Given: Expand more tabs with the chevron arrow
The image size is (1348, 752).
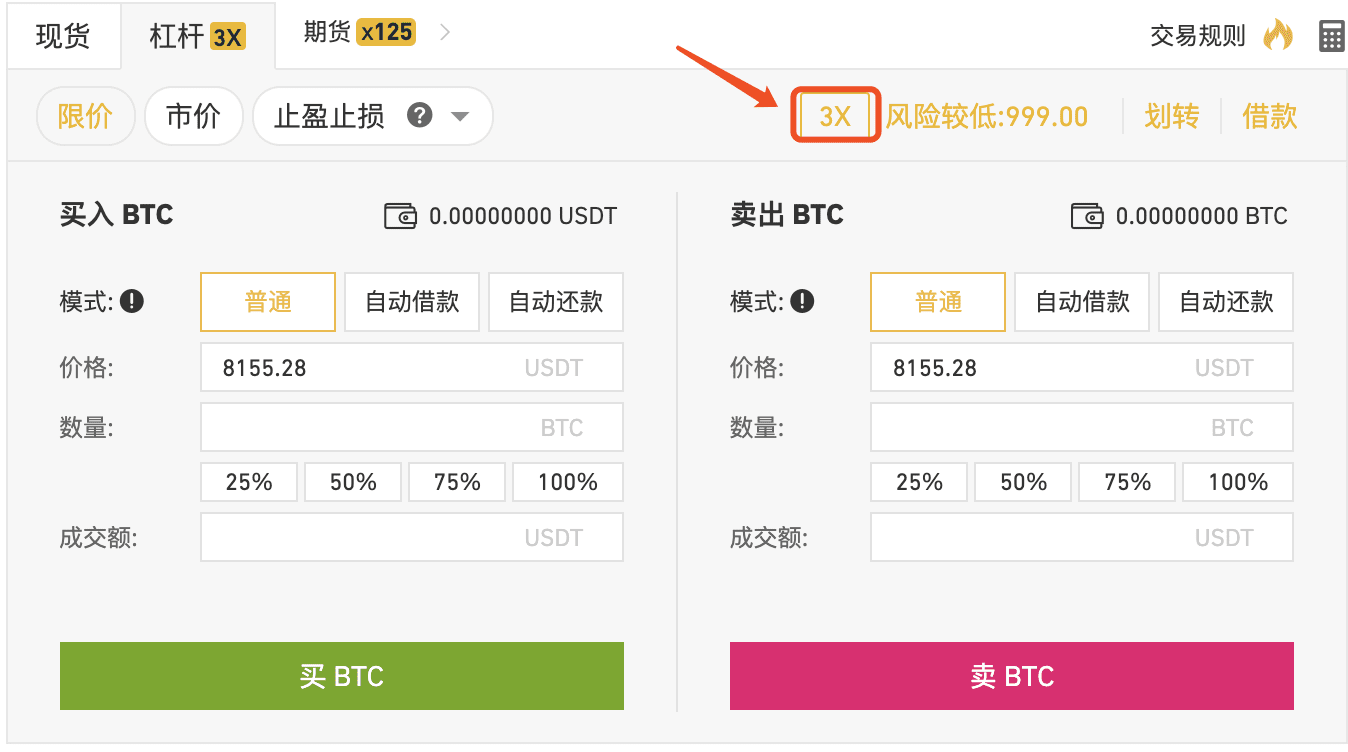Looking at the screenshot, I should (x=445, y=32).
